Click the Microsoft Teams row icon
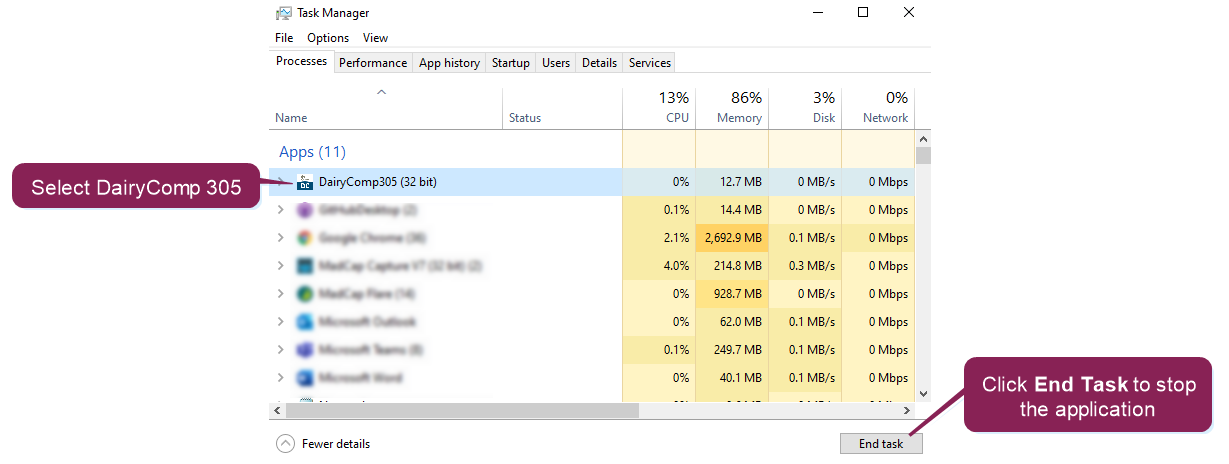 pyautogui.click(x=305, y=350)
